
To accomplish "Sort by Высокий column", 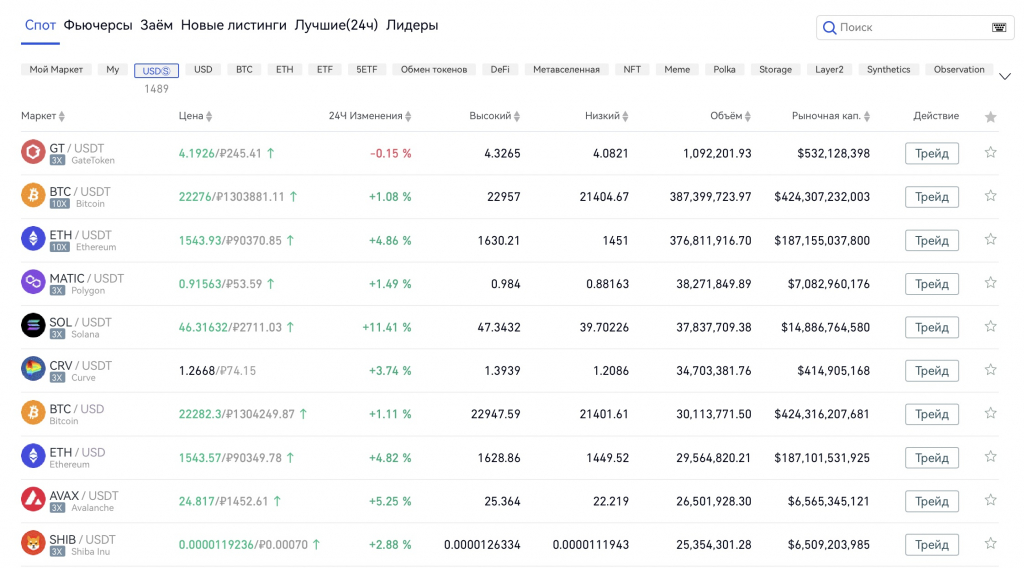I will 494,116.
